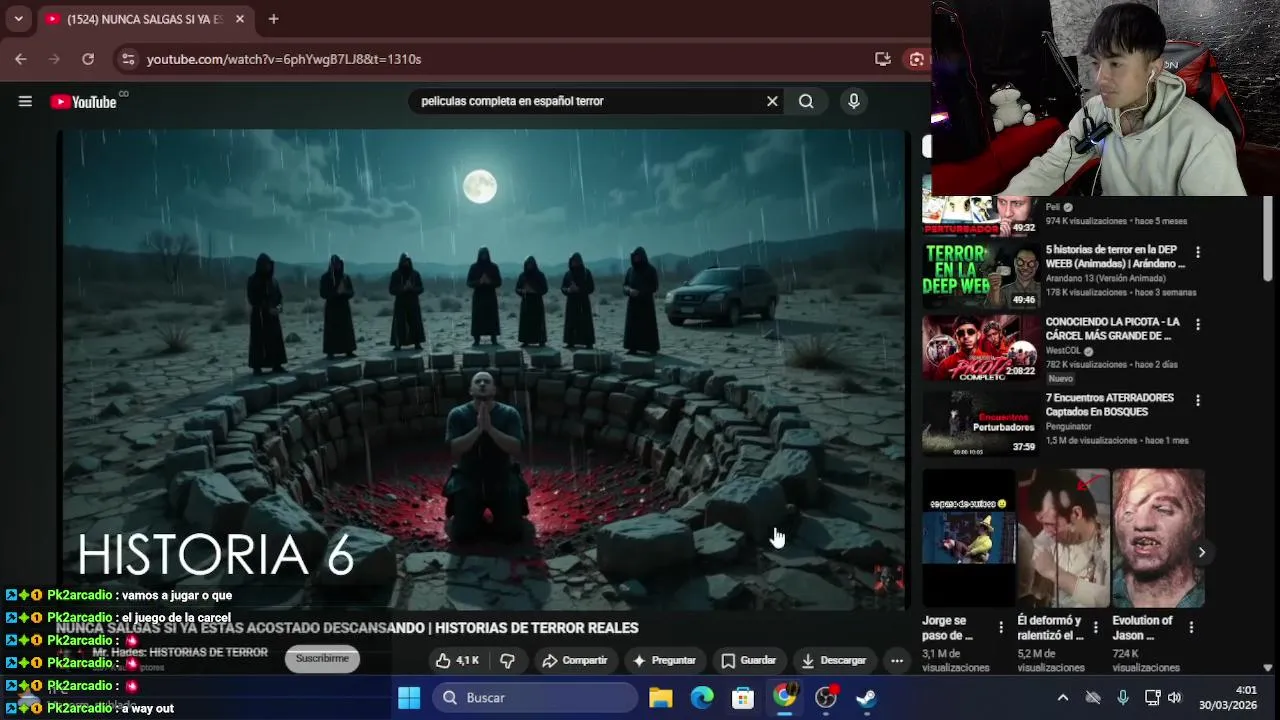Screen dimensions: 1280x720
Task: Click the Arandano 13 (Versión Animada) channel
Action: coord(1106,279)
